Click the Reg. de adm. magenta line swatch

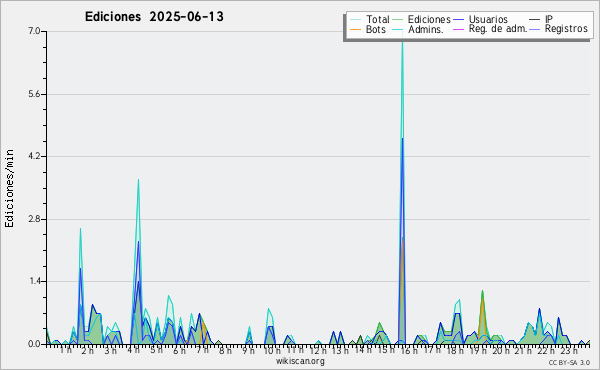(458, 29)
